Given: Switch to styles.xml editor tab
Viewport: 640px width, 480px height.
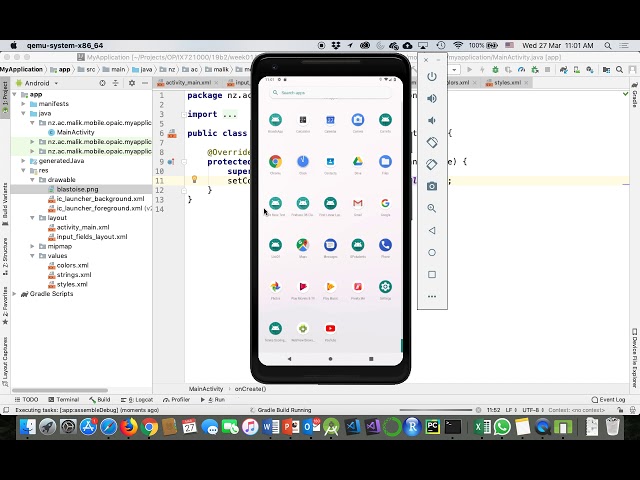Looking at the screenshot, I should tap(507, 83).
